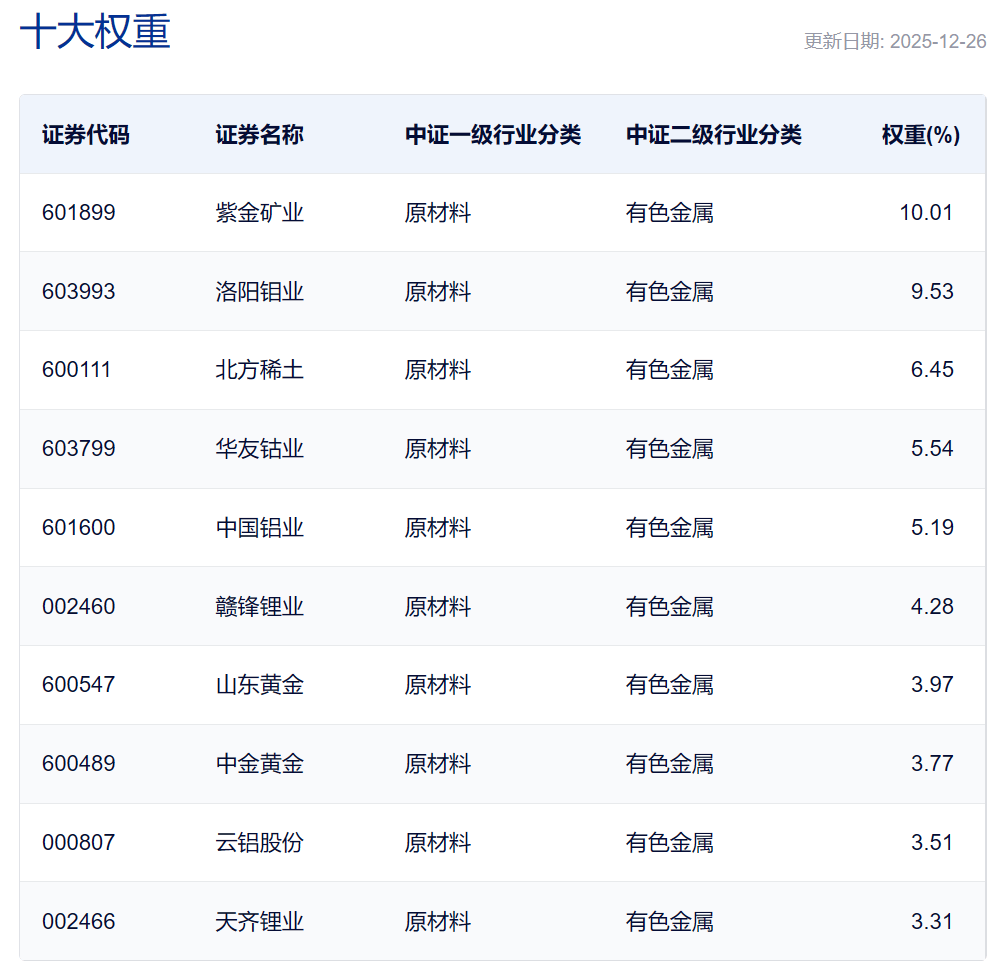Click the 云铝股份 table row

[x=503, y=842]
